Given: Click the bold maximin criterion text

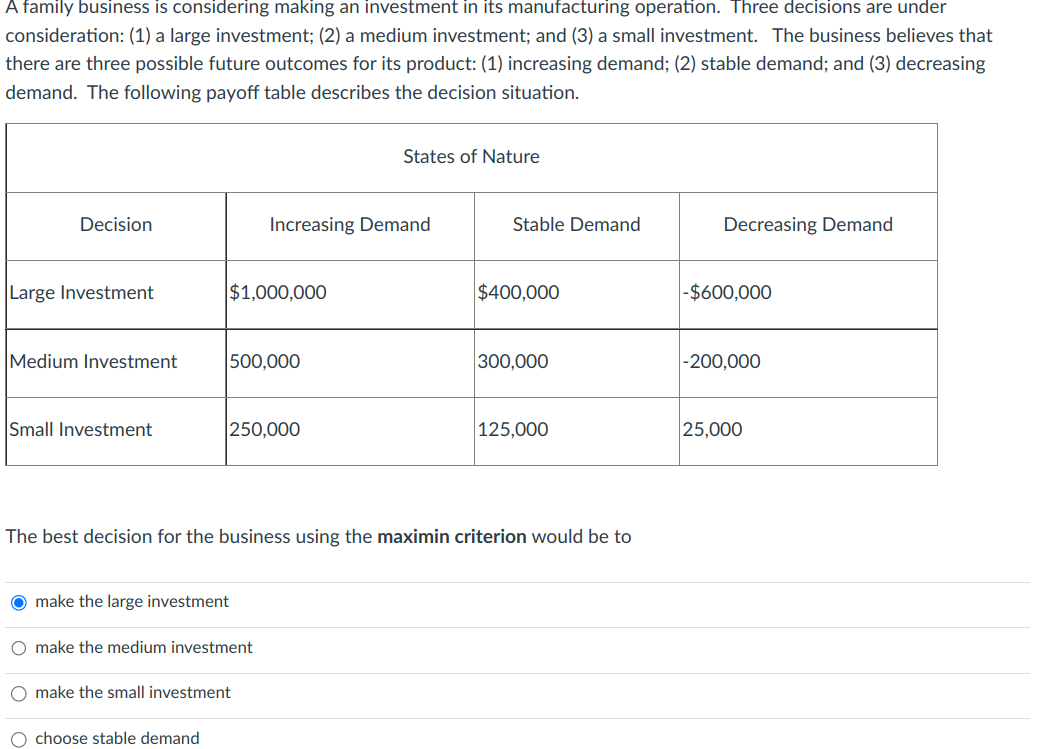Looking at the screenshot, I should (452, 536).
